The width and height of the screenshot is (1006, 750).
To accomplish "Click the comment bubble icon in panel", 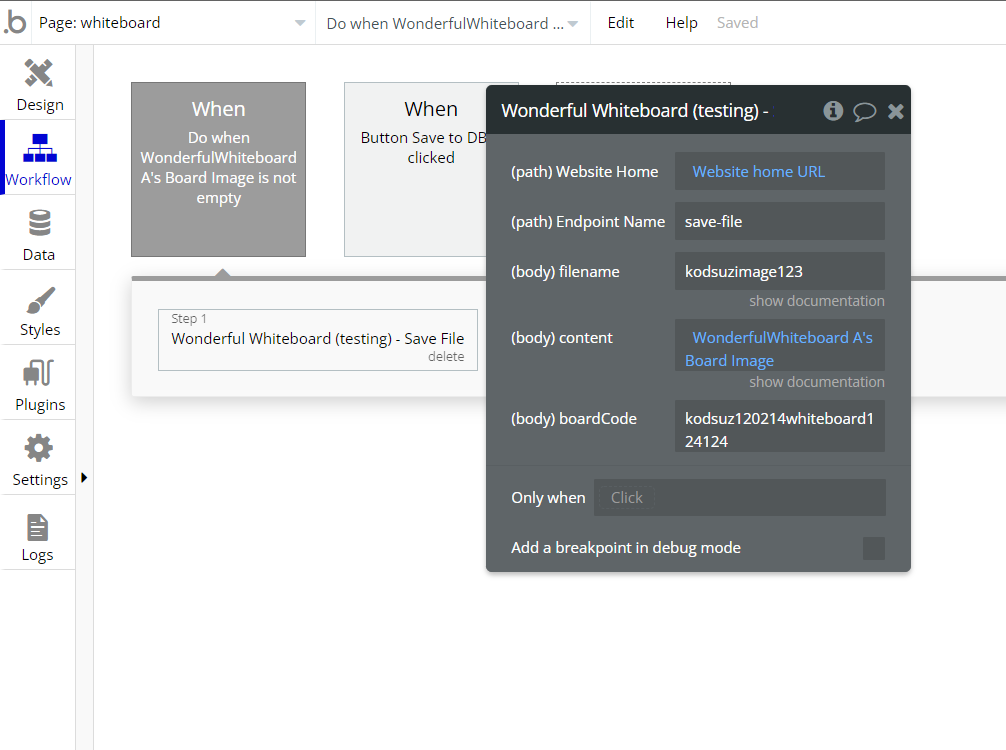I will [x=864, y=112].
